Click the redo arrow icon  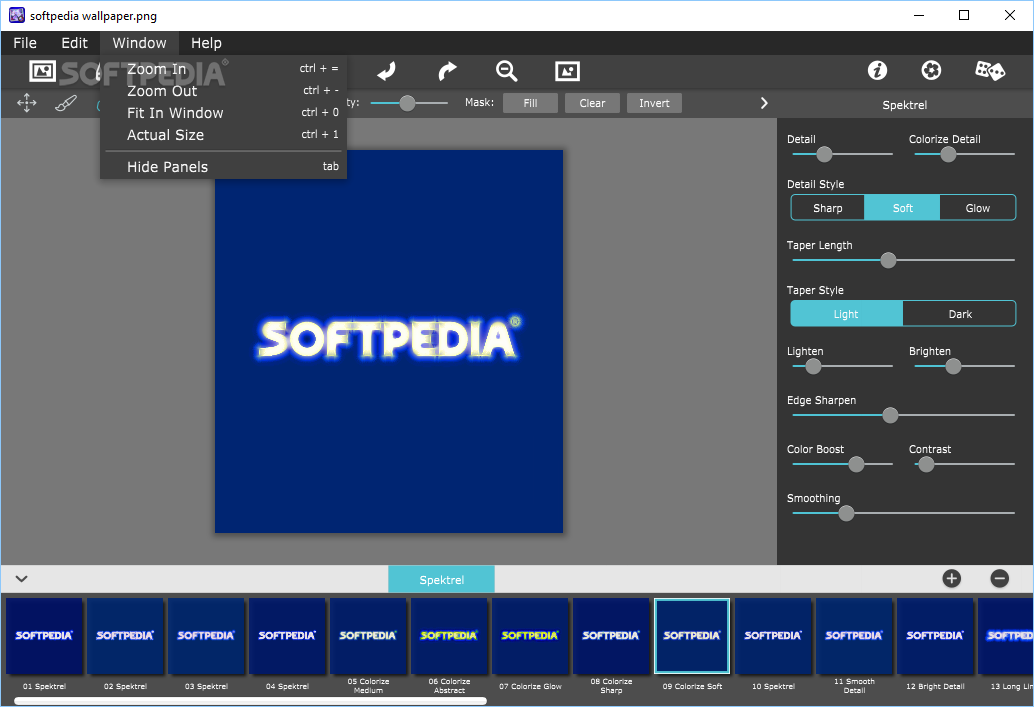coord(447,71)
